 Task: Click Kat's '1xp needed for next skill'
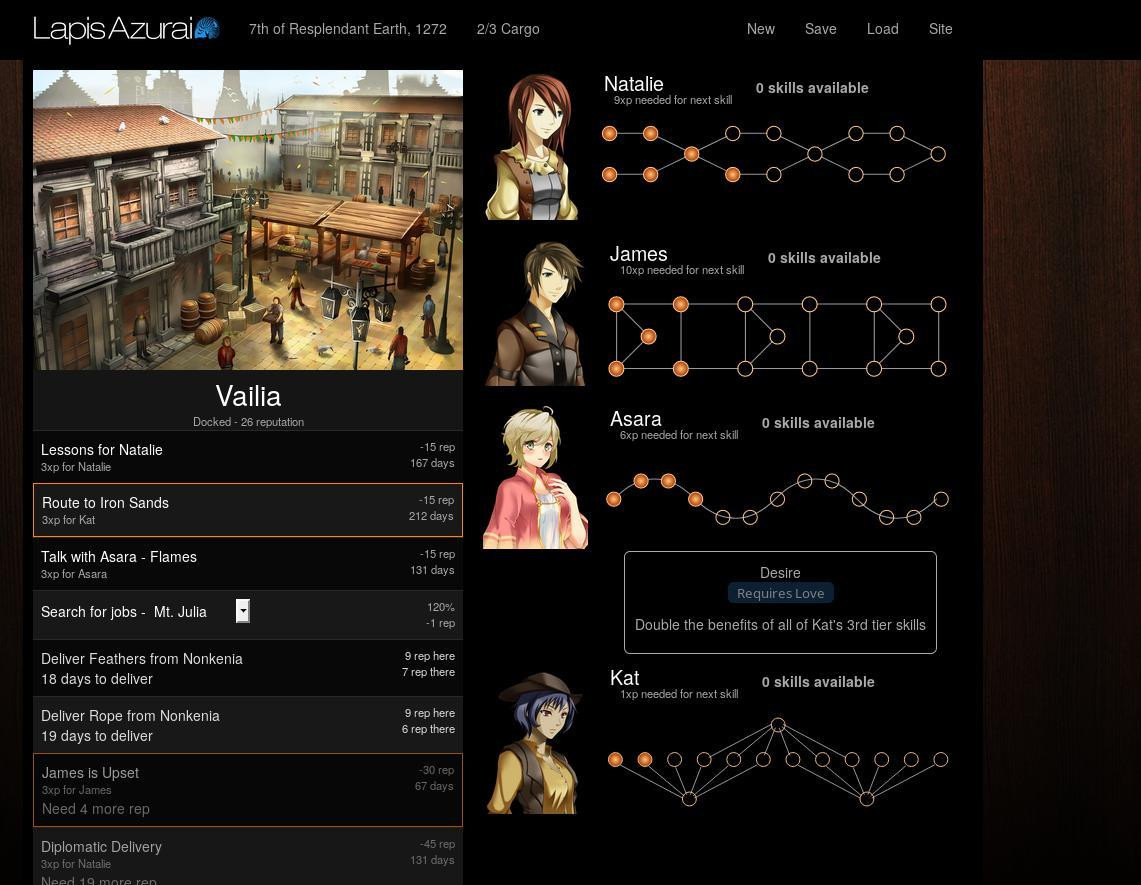pos(679,694)
